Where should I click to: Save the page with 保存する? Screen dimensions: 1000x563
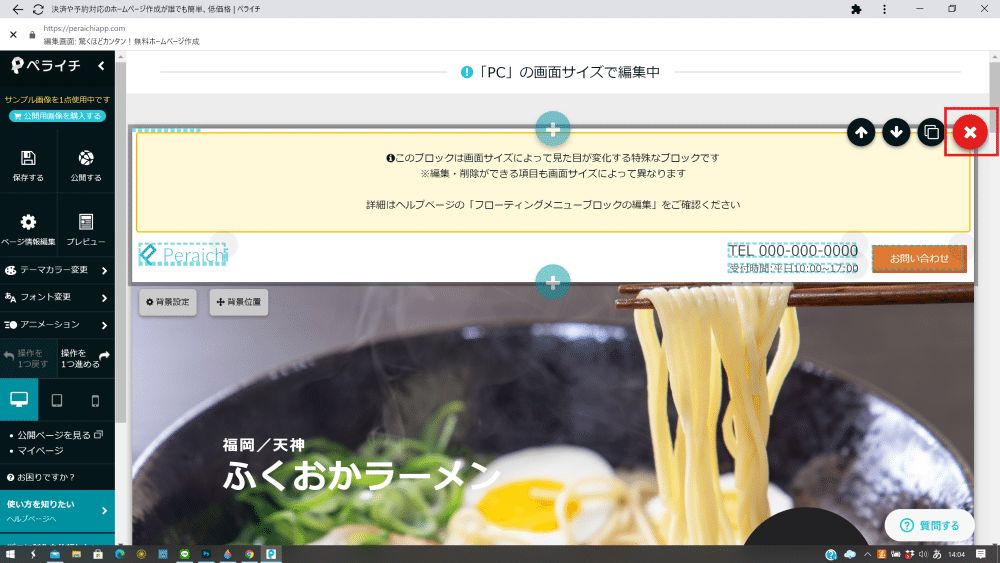pos(28,166)
